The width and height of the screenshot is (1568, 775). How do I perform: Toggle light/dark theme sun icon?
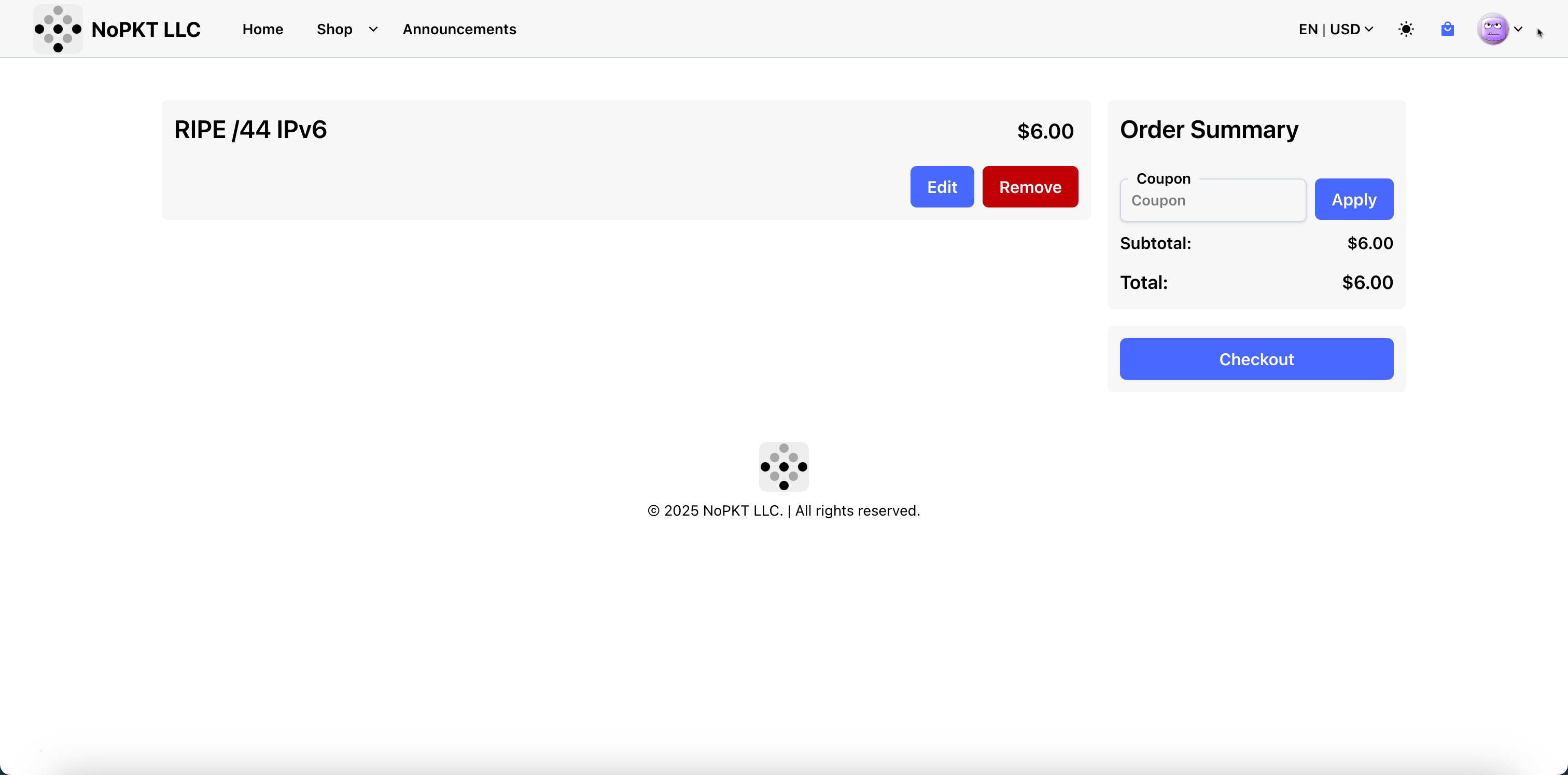point(1406,29)
